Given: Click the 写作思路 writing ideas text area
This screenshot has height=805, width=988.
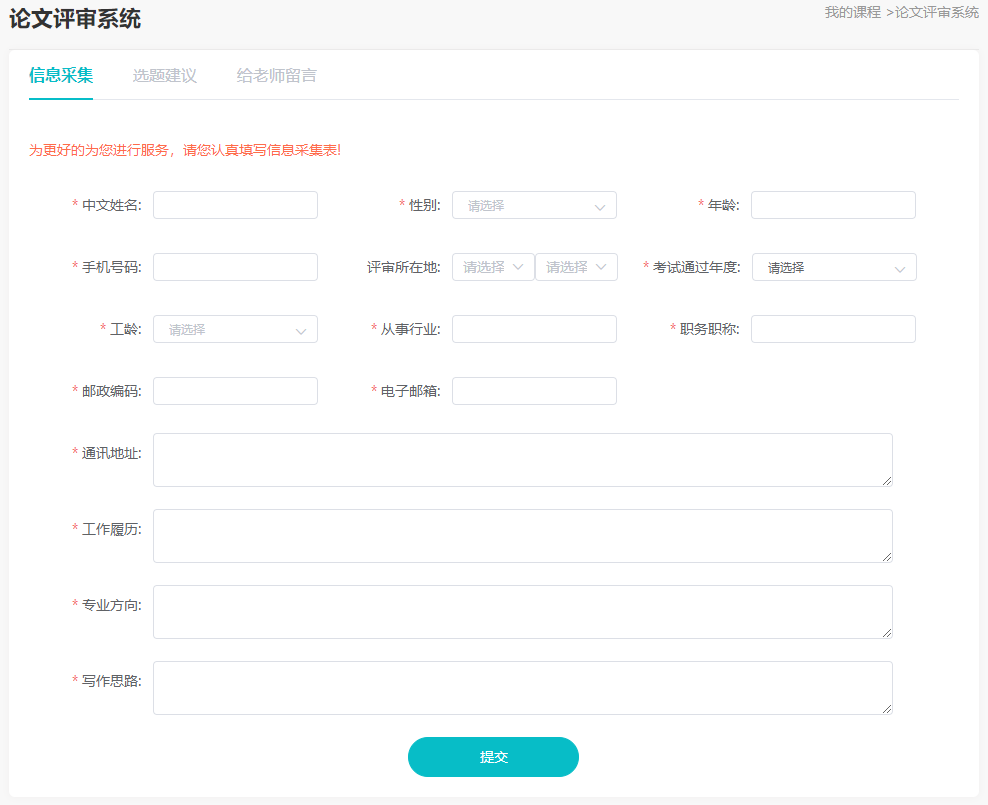Looking at the screenshot, I should pyautogui.click(x=522, y=688).
